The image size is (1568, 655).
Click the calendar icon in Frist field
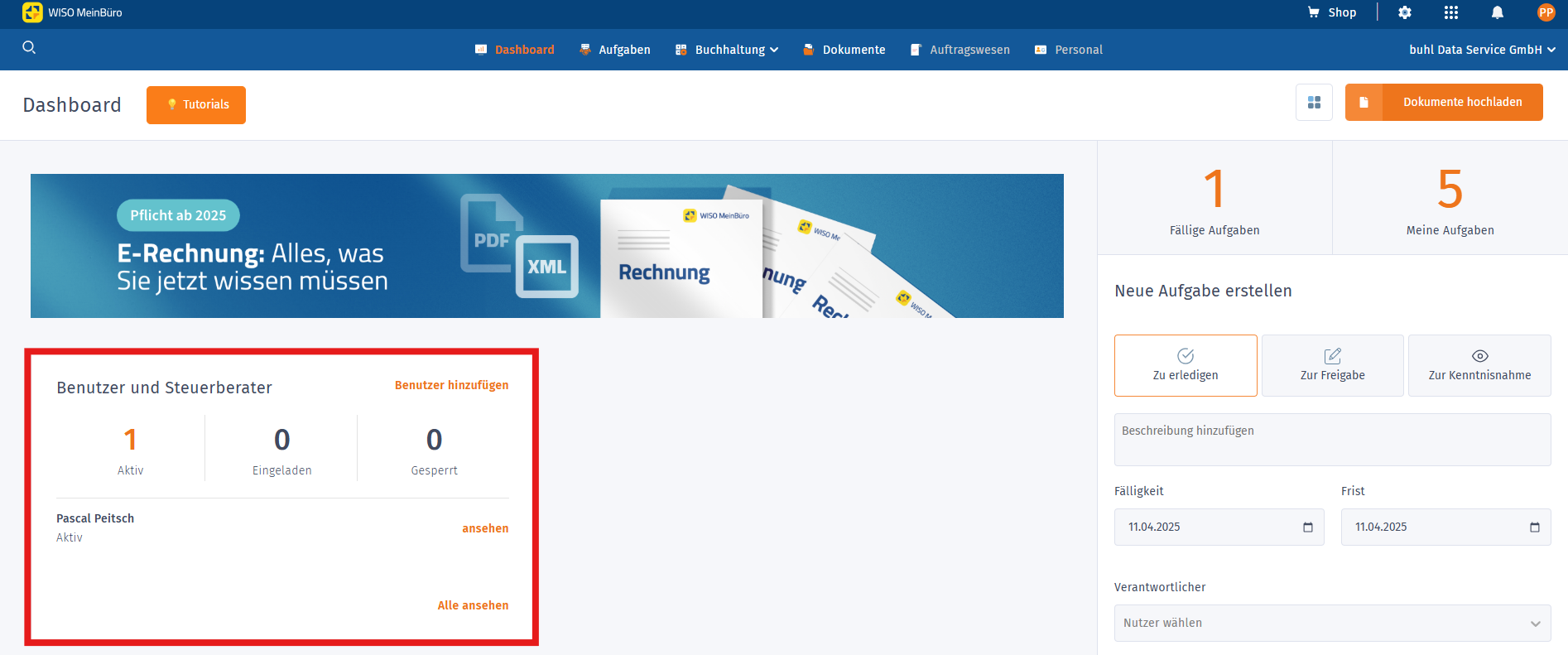tap(1535, 527)
